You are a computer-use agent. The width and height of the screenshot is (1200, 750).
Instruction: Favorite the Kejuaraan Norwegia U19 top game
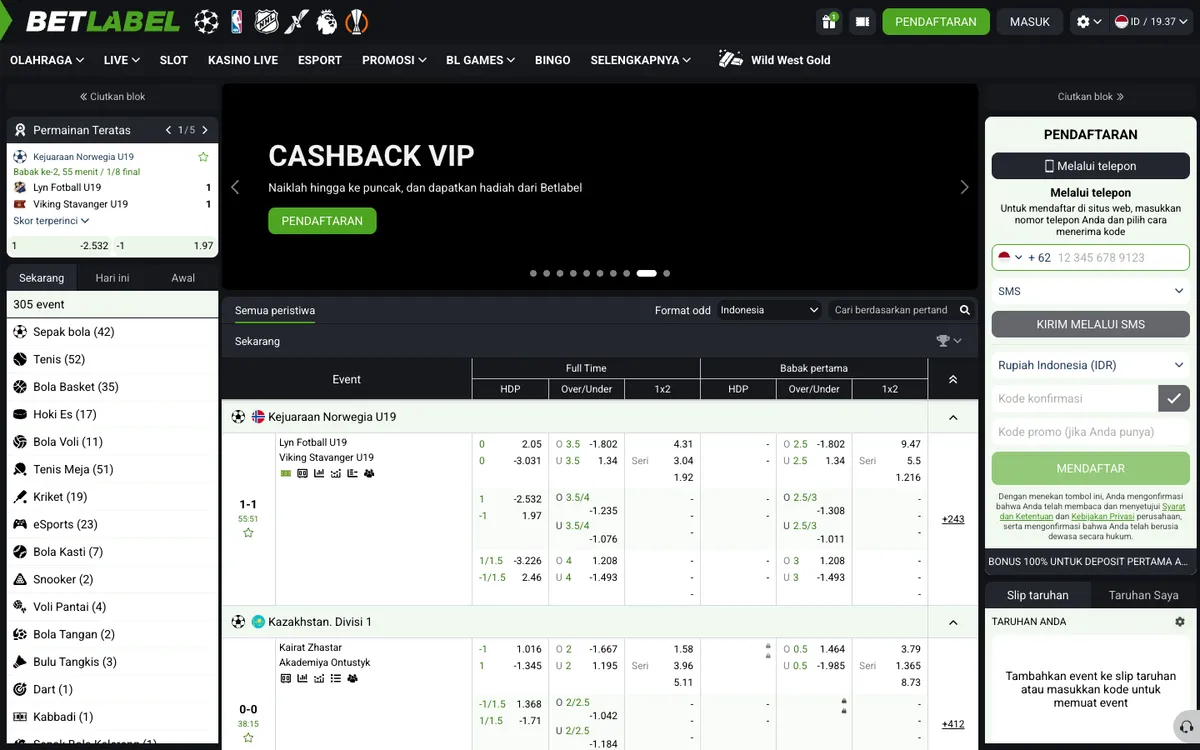tap(203, 157)
